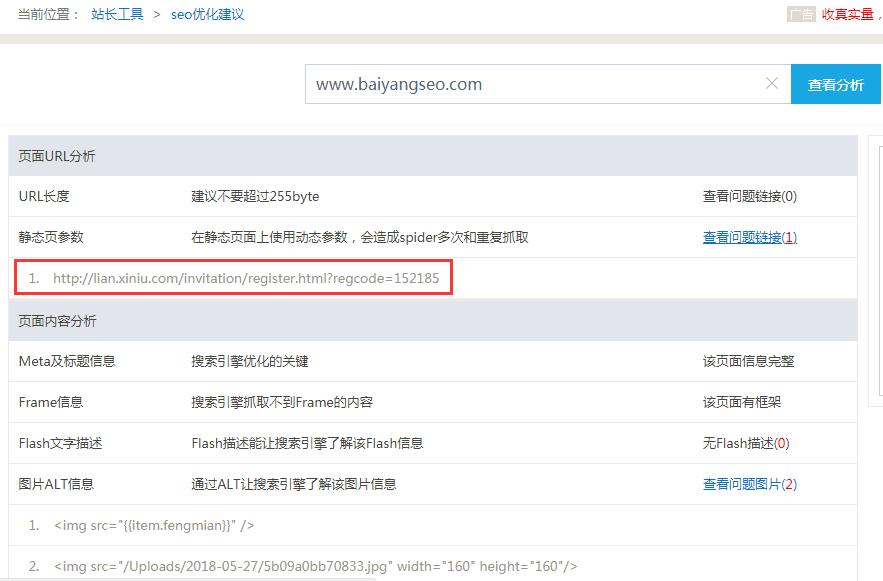Open 查看问题链接(0) in the URL长度 row

pos(749,196)
